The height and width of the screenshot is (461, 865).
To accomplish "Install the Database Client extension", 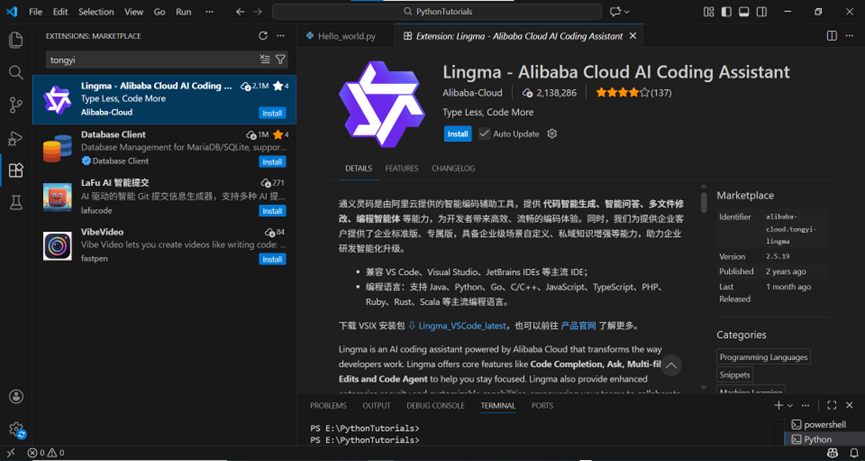I will pos(273,162).
